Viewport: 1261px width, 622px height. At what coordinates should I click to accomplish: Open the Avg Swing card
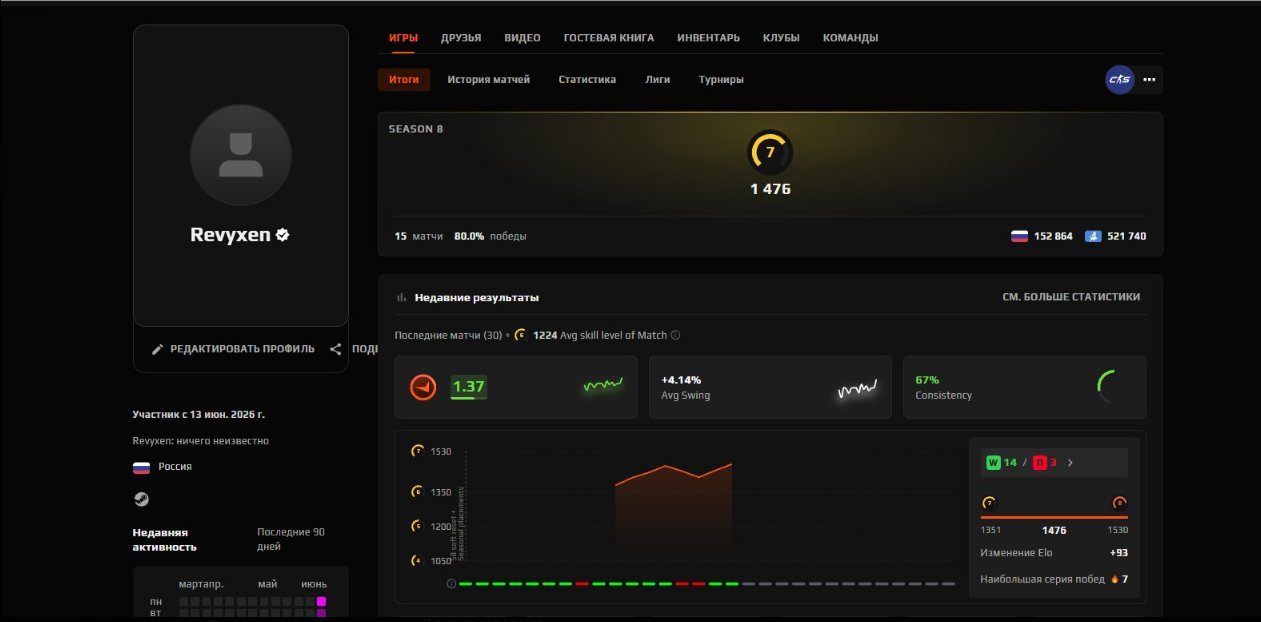pos(770,387)
